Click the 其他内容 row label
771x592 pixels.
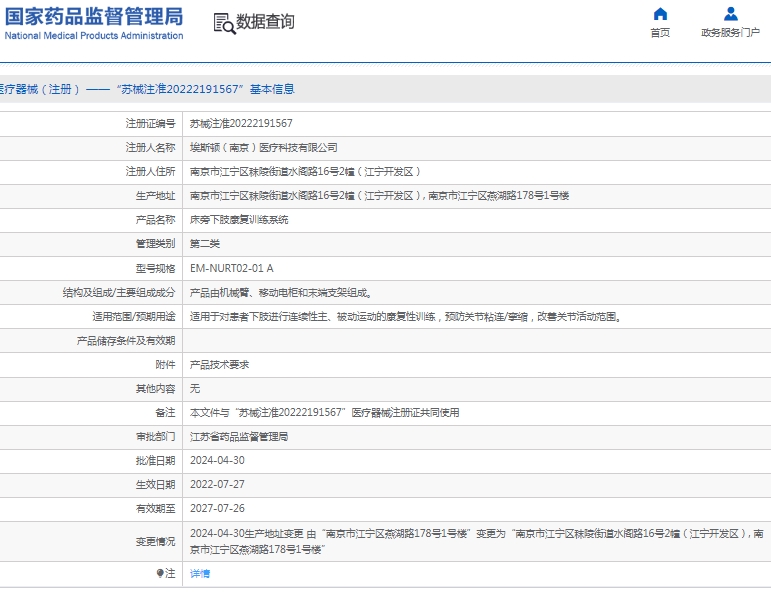(x=155, y=388)
